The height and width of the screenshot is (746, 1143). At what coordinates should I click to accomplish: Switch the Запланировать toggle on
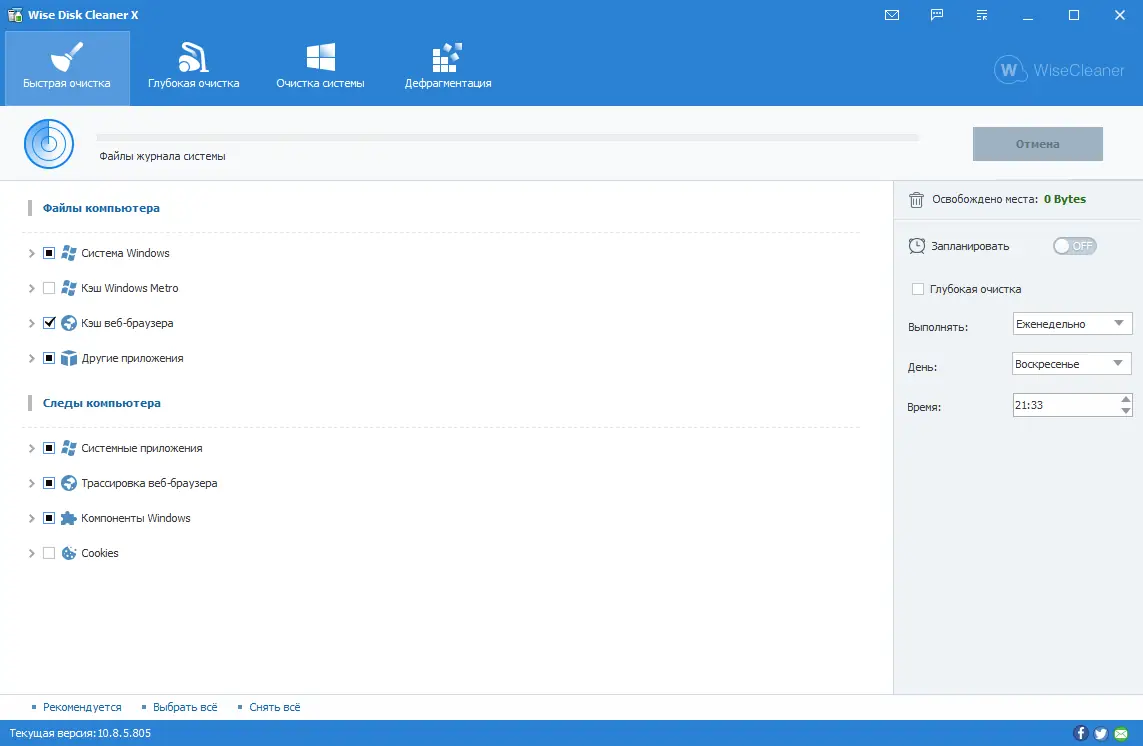point(1074,246)
